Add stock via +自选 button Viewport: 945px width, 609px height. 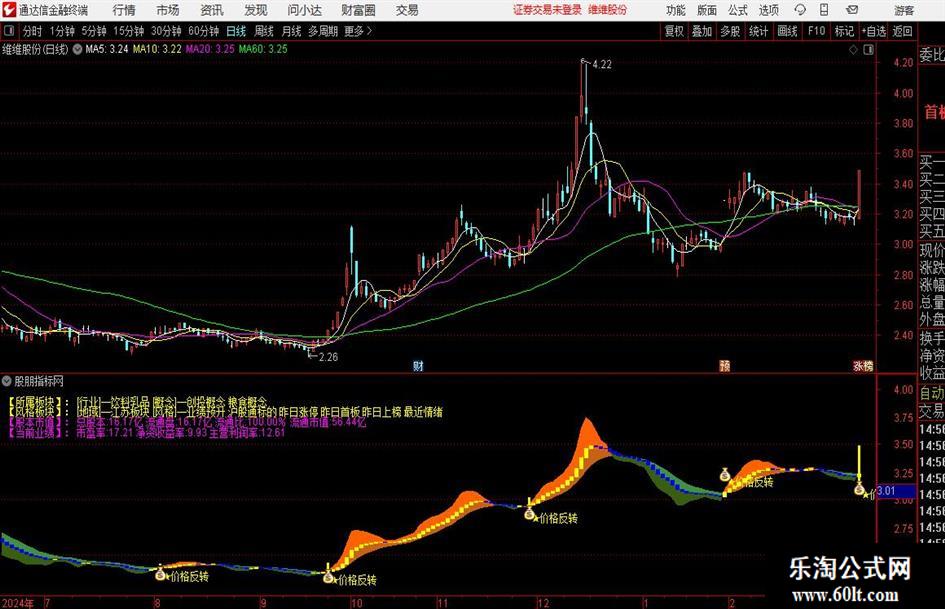(873, 31)
